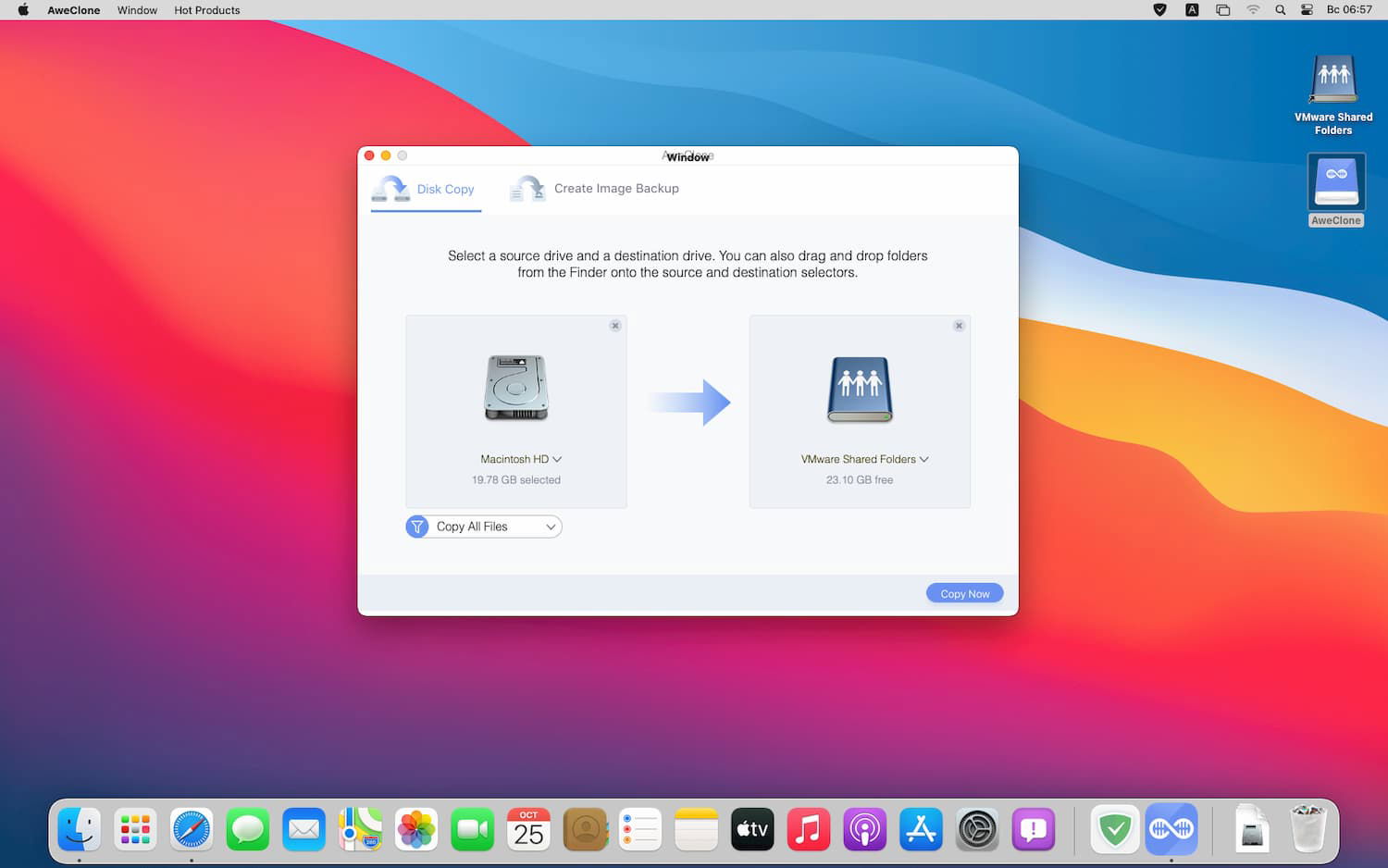Open the Wi-Fi status menu
The image size is (1388, 868).
[x=1253, y=10]
